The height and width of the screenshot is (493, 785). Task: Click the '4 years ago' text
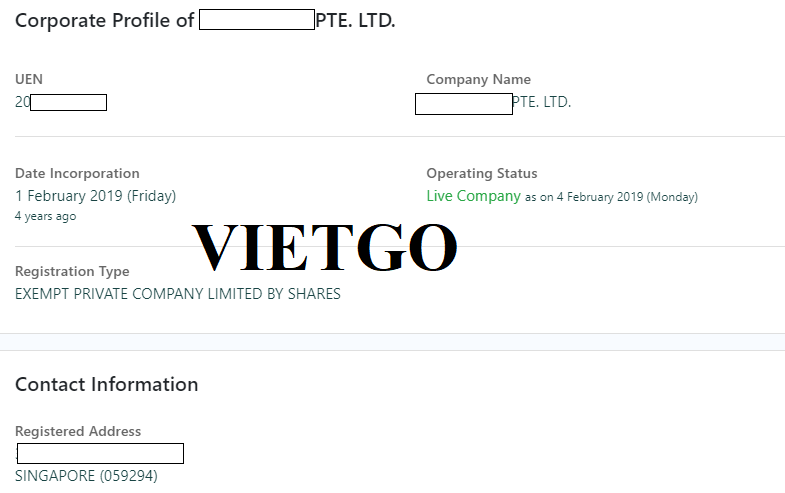point(46,216)
